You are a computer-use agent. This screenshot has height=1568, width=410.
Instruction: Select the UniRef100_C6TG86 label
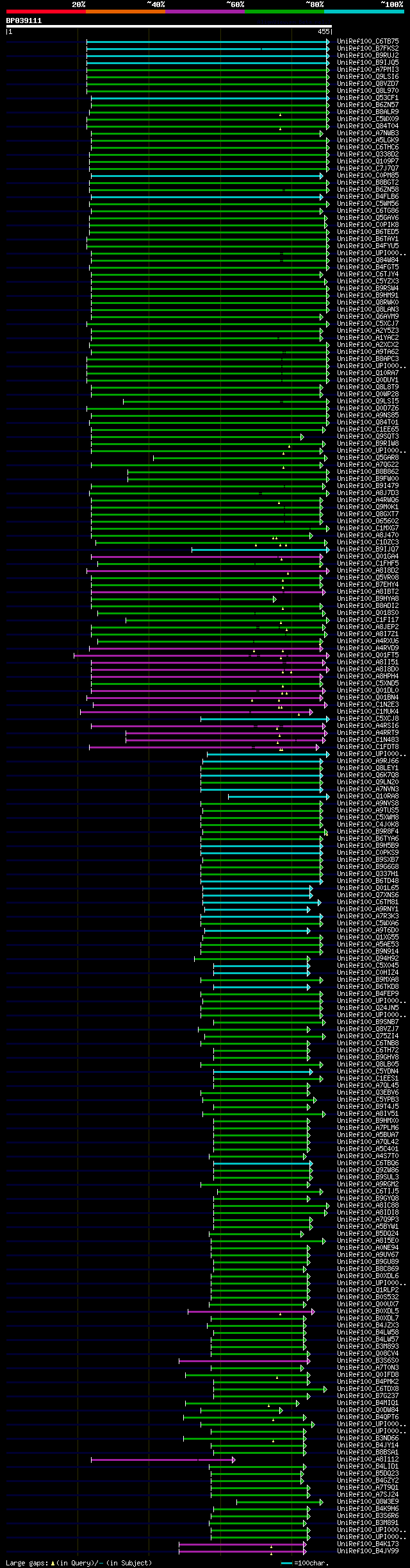(x=368, y=211)
